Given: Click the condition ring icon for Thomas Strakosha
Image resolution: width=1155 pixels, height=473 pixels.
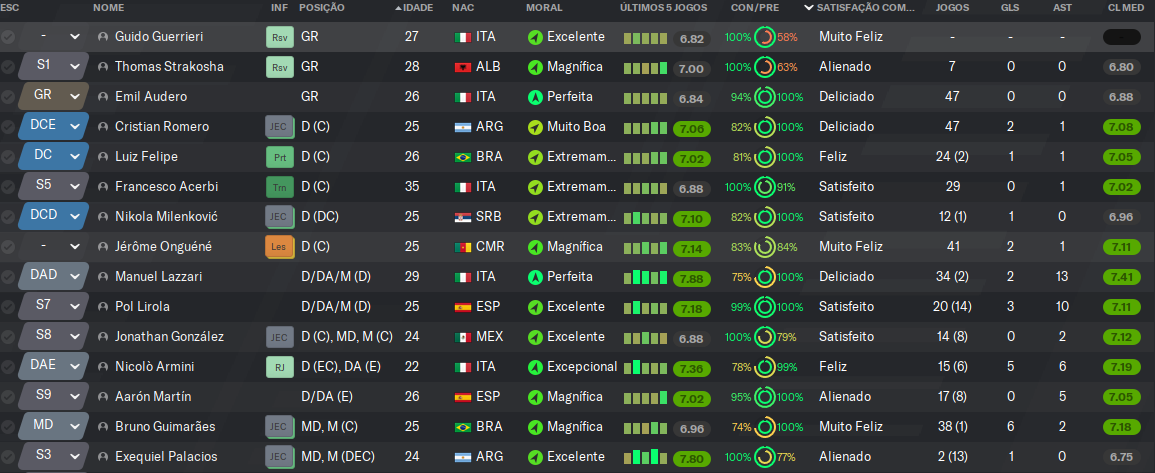Looking at the screenshot, I should point(765,67).
